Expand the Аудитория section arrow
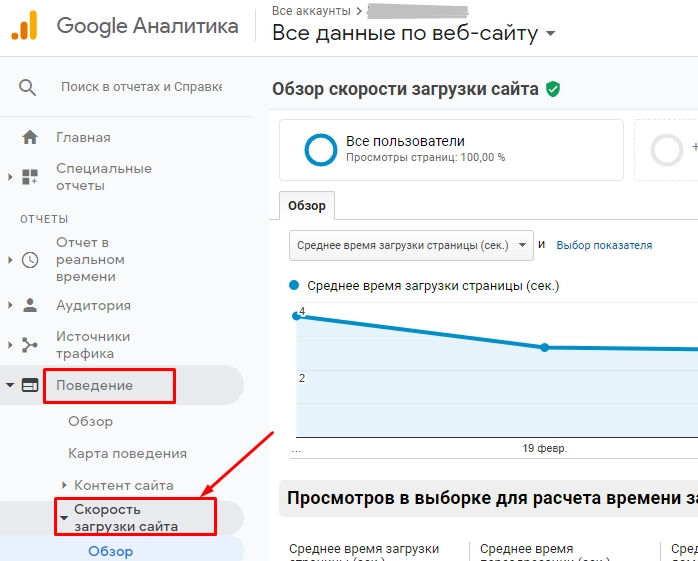The width and height of the screenshot is (698, 561). 10,305
